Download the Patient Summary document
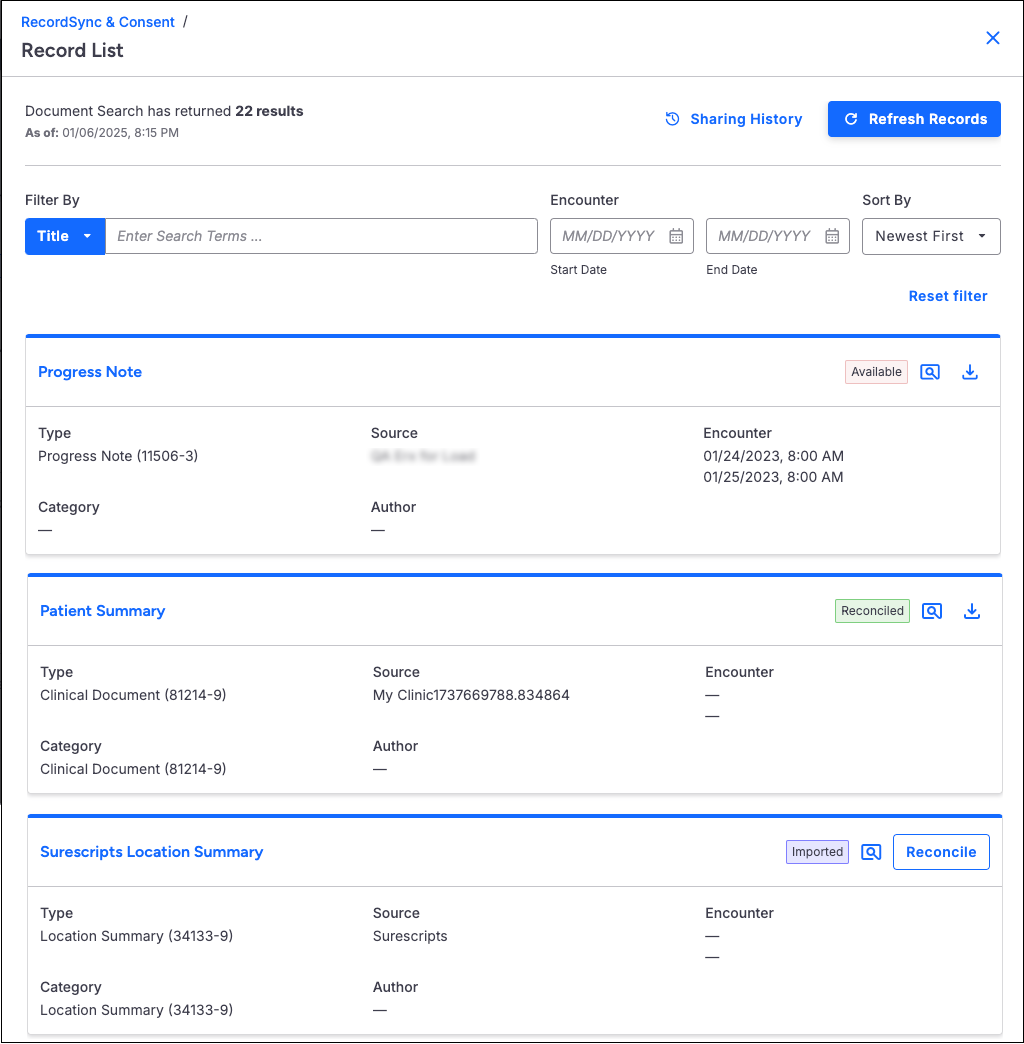The width and height of the screenshot is (1024, 1044). click(x=971, y=611)
